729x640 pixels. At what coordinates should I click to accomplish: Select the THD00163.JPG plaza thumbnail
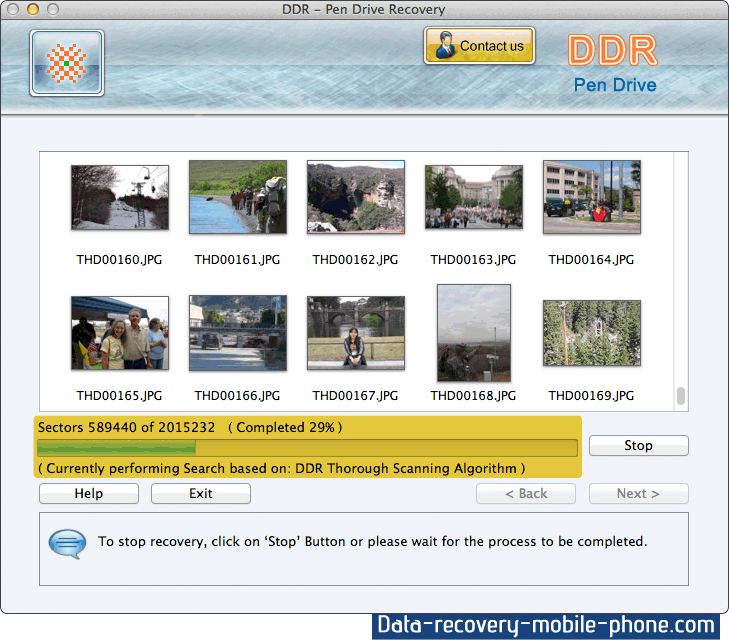pos(474,197)
